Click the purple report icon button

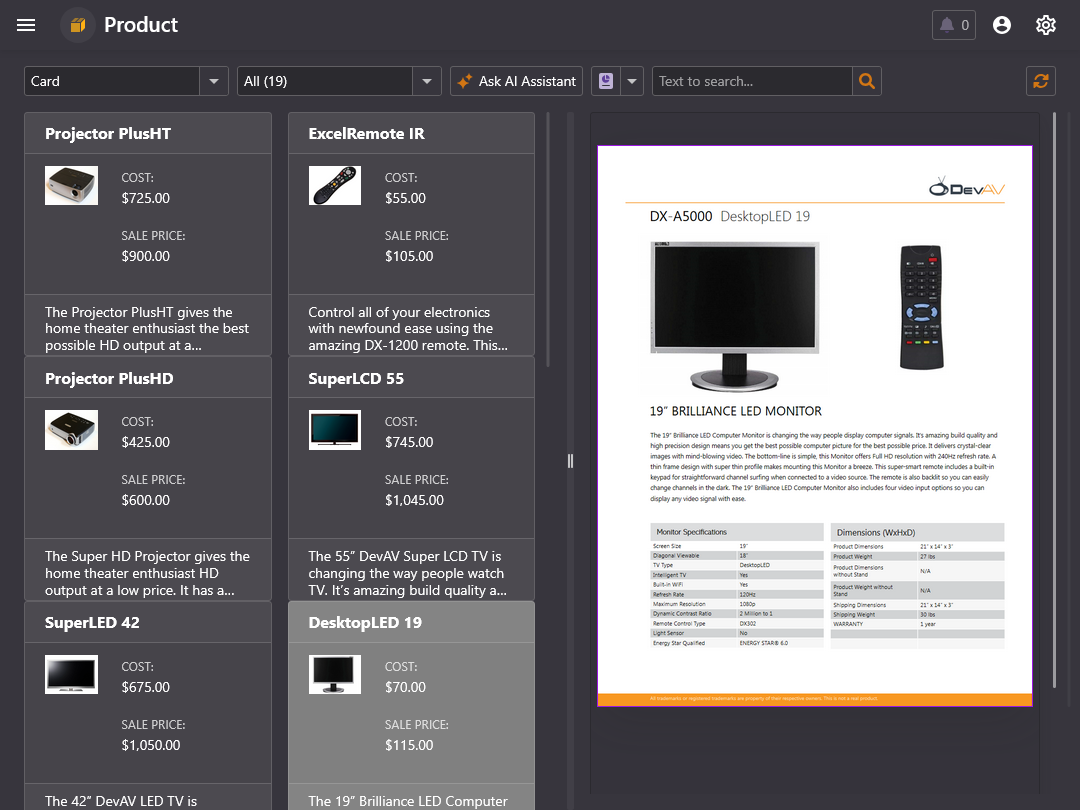(x=605, y=81)
